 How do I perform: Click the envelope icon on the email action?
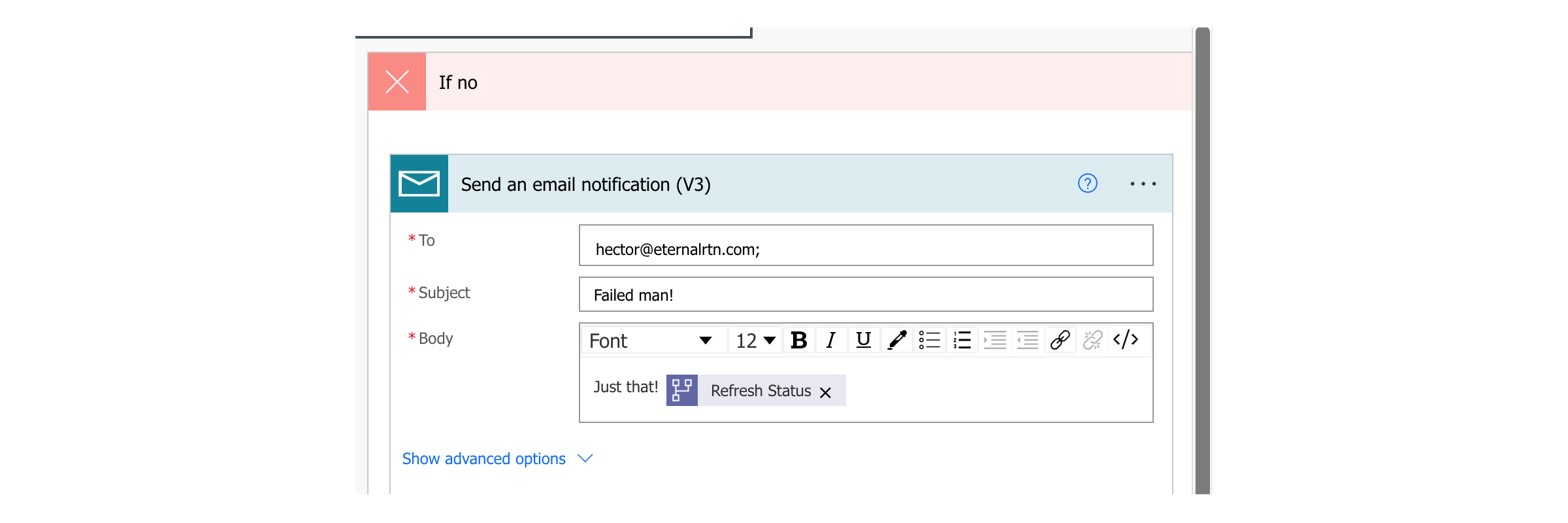419,184
